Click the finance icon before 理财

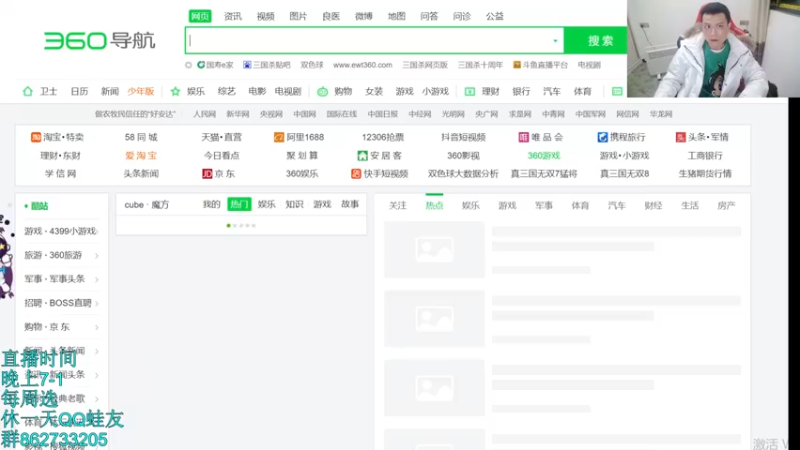coord(470,91)
